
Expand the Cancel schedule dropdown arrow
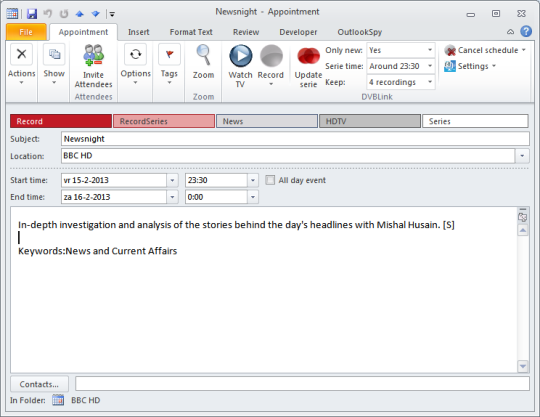click(523, 50)
